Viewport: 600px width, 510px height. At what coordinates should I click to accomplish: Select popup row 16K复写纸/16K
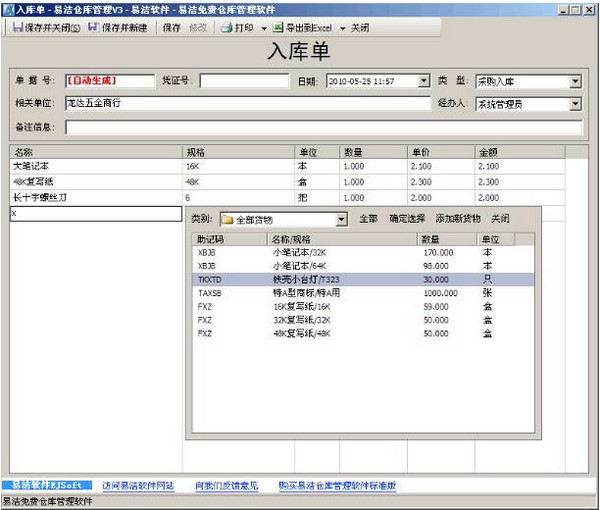tap(363, 307)
